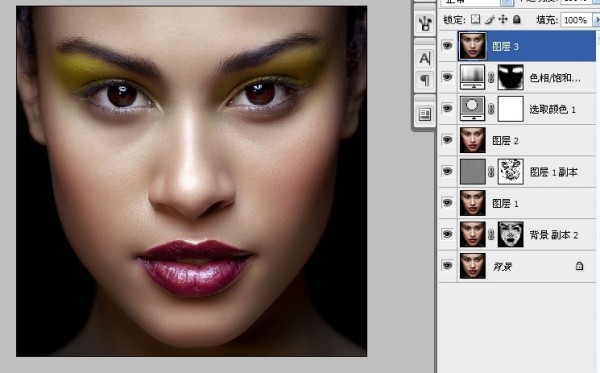
Task: Open the Paragraph panel (¶ icon)
Action: pyautogui.click(x=425, y=80)
